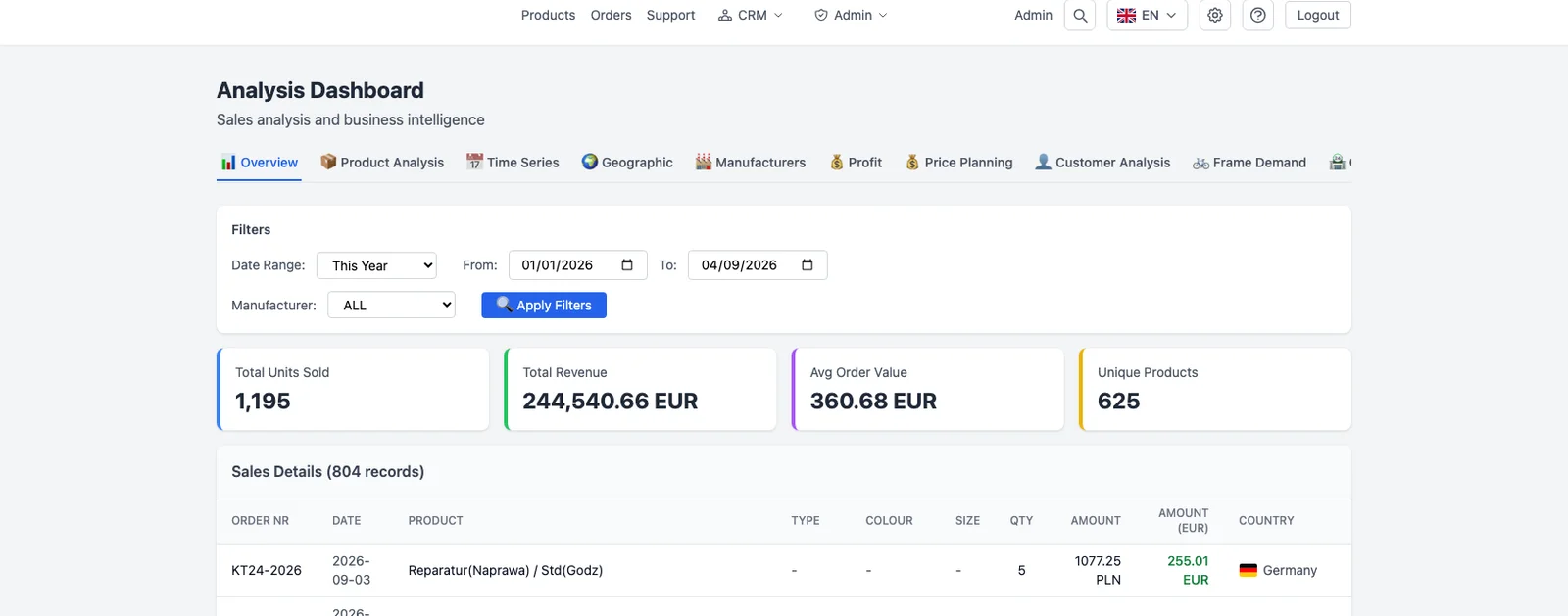Image resolution: width=1568 pixels, height=616 pixels.
Task: Click the 255.01 EUR amount cell
Action: click(x=1188, y=570)
